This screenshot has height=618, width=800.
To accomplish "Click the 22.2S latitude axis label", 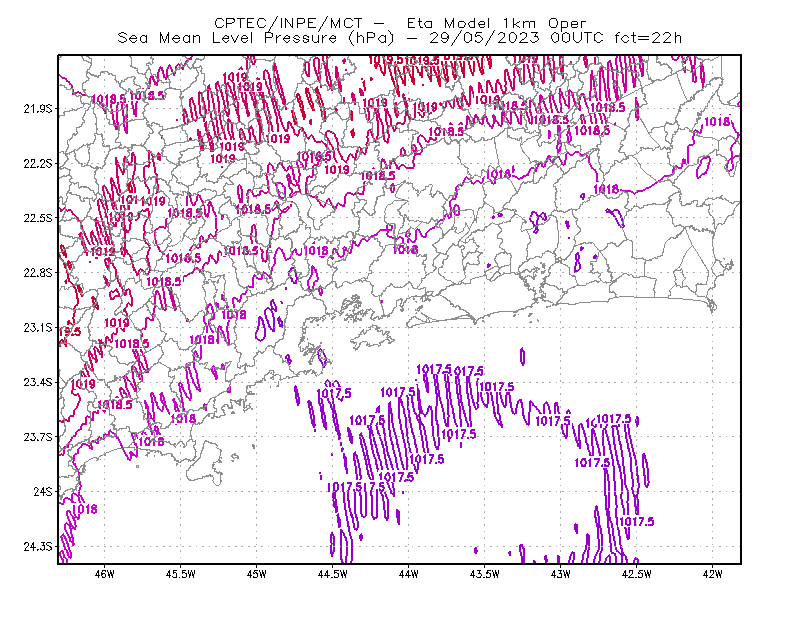I will point(38,163).
